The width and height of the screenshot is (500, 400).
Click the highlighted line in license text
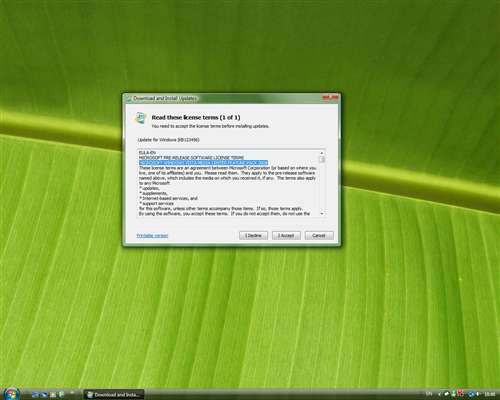tap(203, 163)
